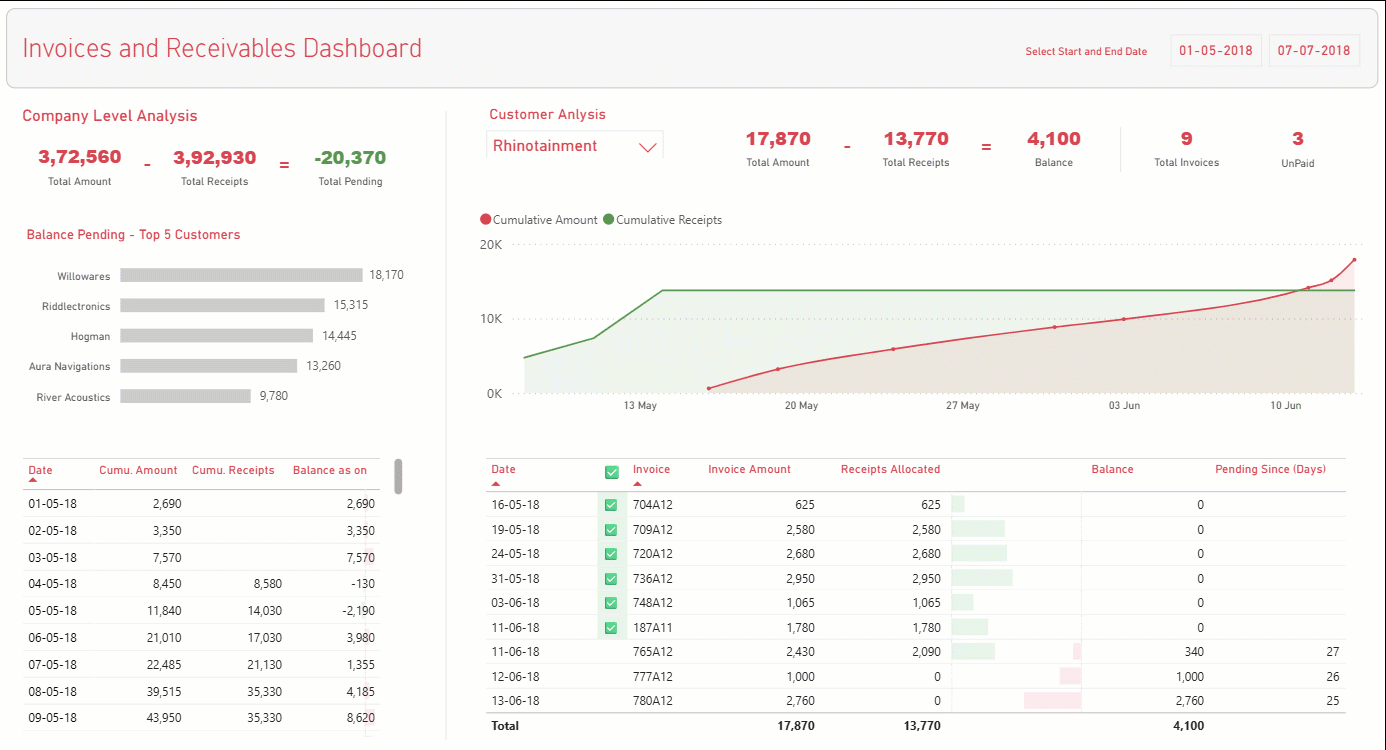1386x750 pixels.
Task: Select the Willowares bar in the chart
Action: coord(241,275)
